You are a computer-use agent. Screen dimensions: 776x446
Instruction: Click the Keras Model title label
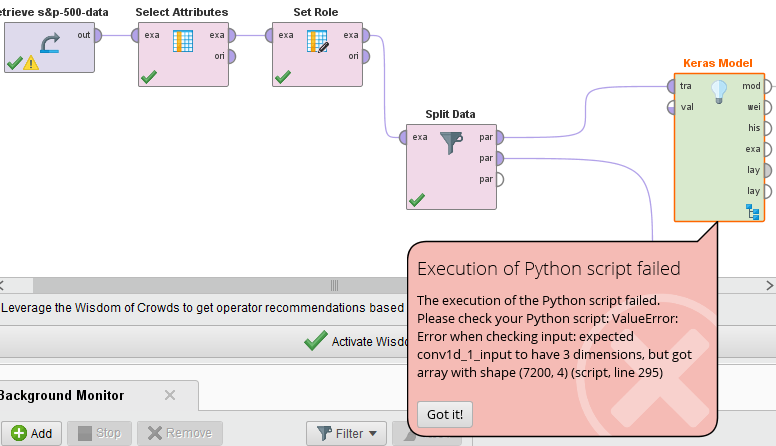718,63
